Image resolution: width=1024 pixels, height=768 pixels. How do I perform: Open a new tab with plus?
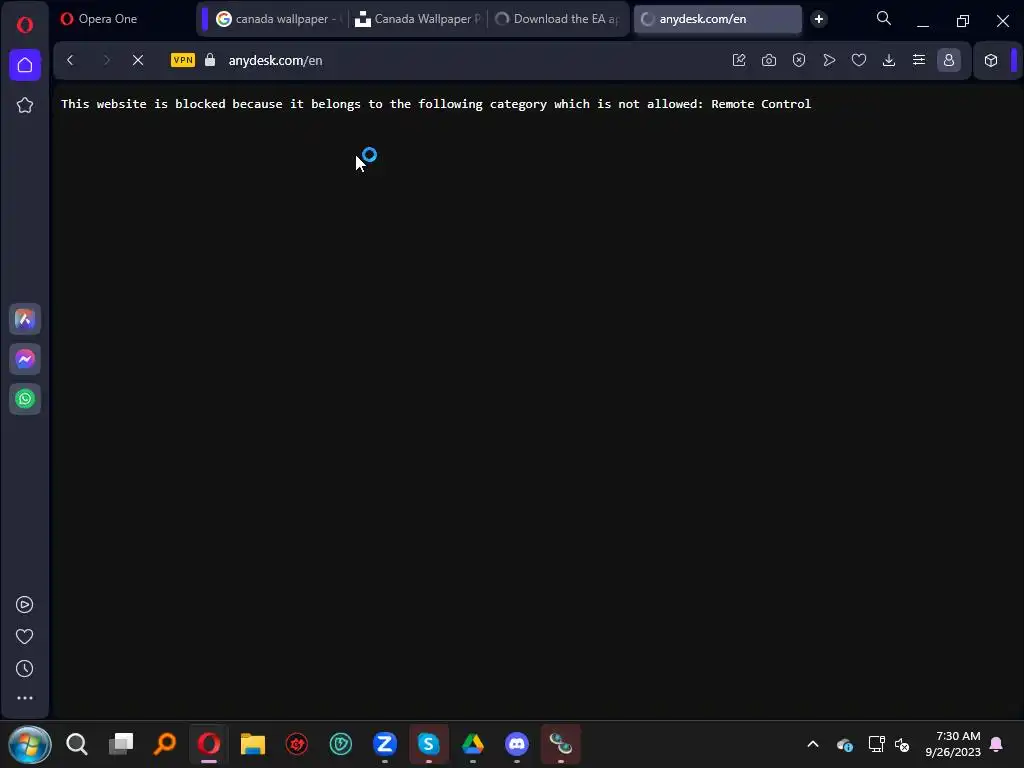818,19
